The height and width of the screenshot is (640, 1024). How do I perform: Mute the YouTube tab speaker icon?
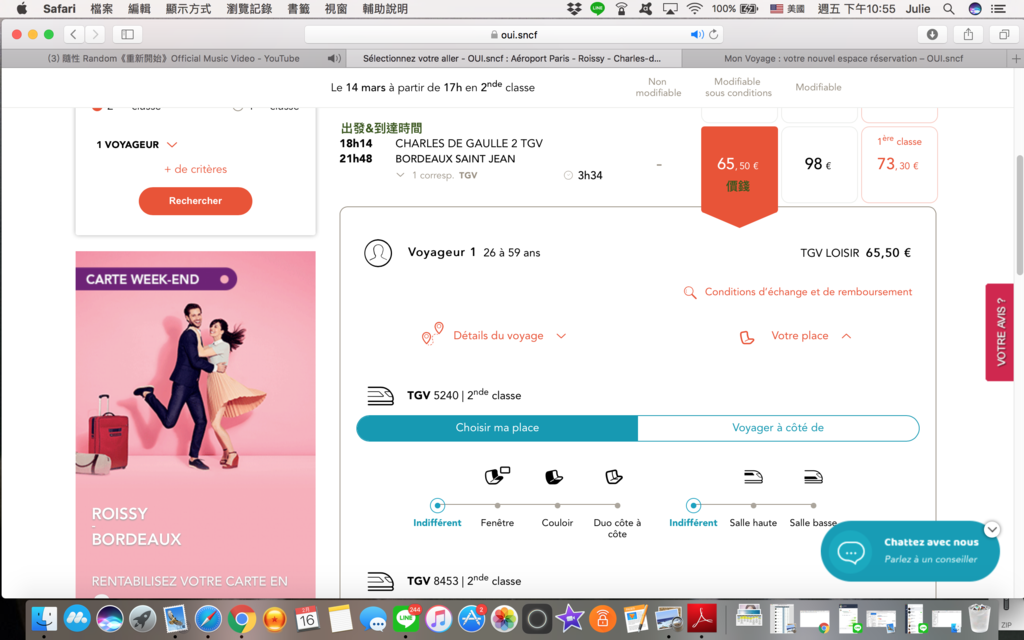(334, 58)
